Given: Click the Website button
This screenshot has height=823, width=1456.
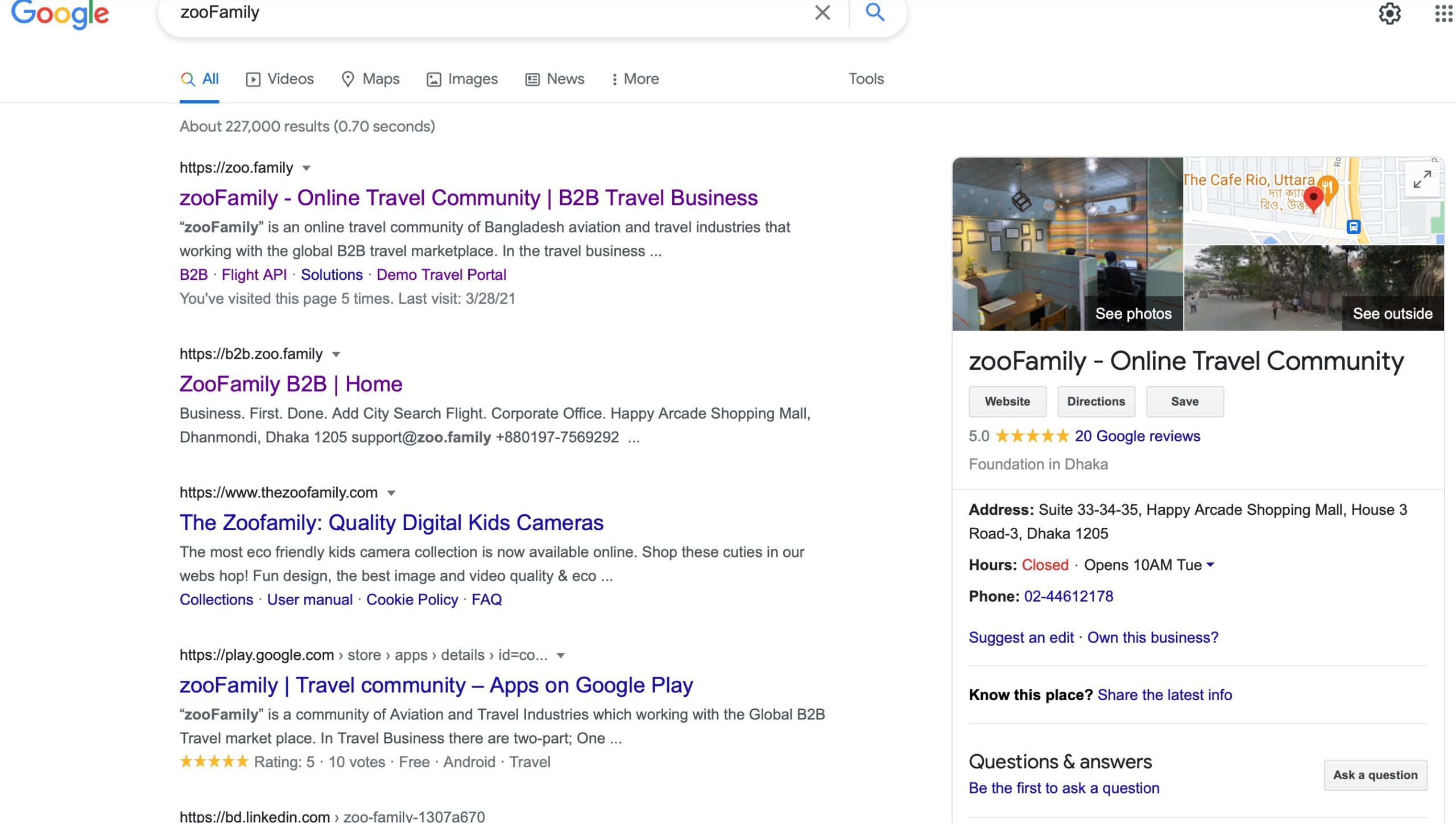Looking at the screenshot, I should 1007,402.
